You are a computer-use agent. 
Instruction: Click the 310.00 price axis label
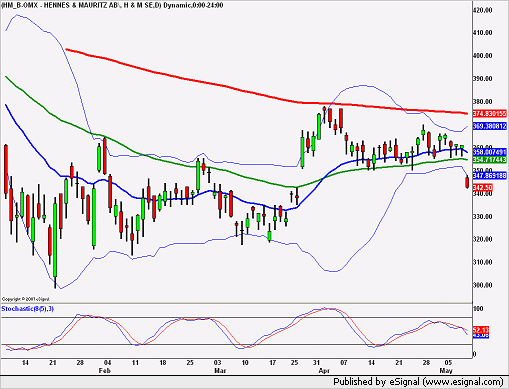(483, 262)
